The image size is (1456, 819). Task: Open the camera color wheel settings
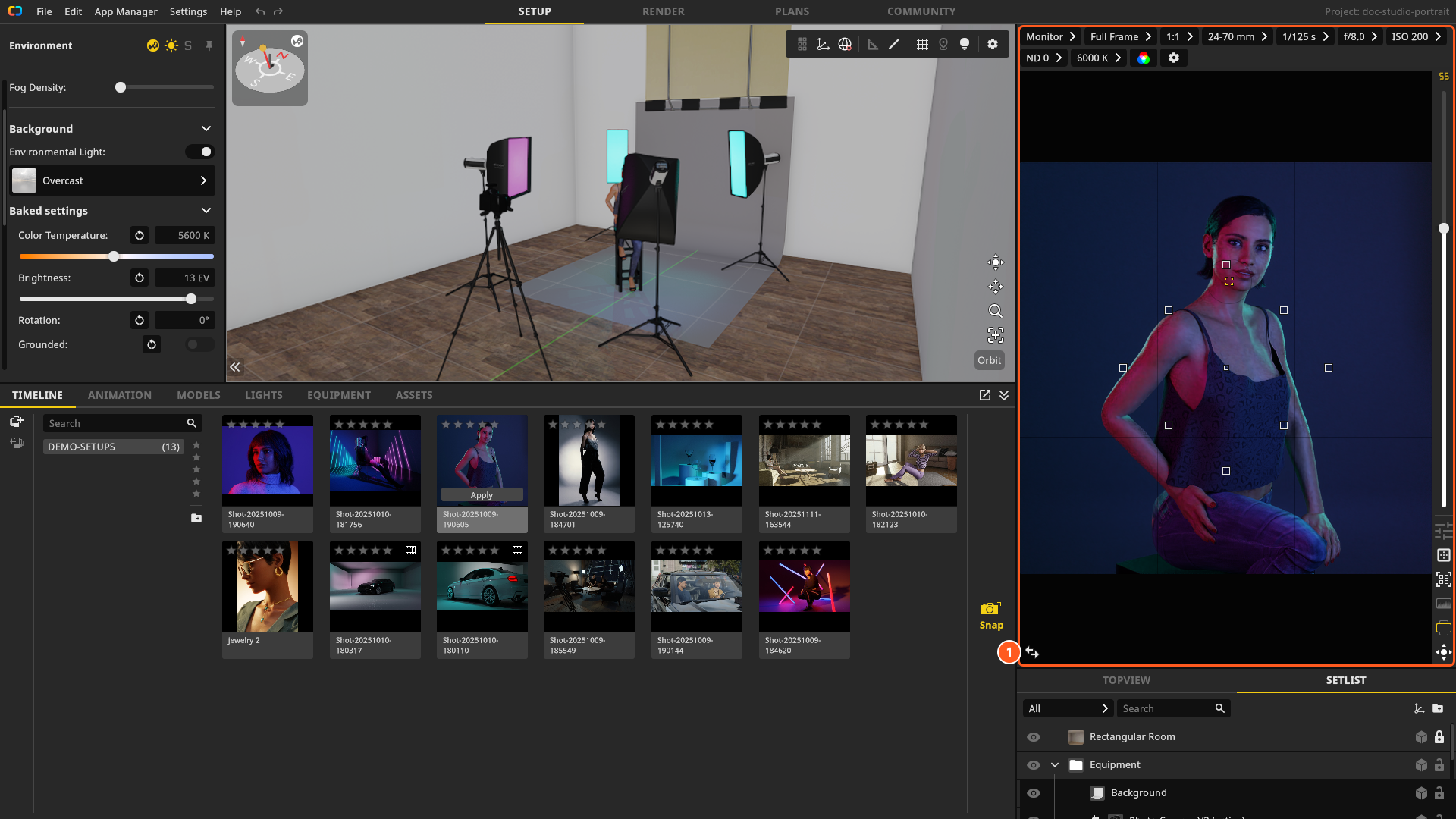pos(1144,58)
